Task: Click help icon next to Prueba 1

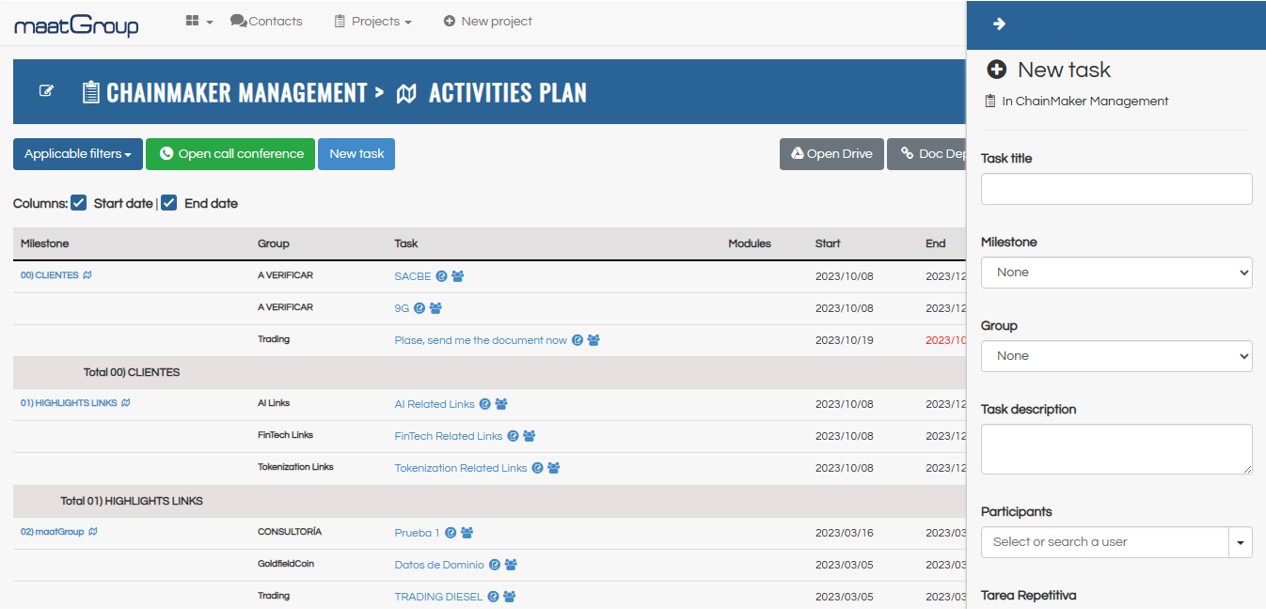Action: tap(450, 533)
